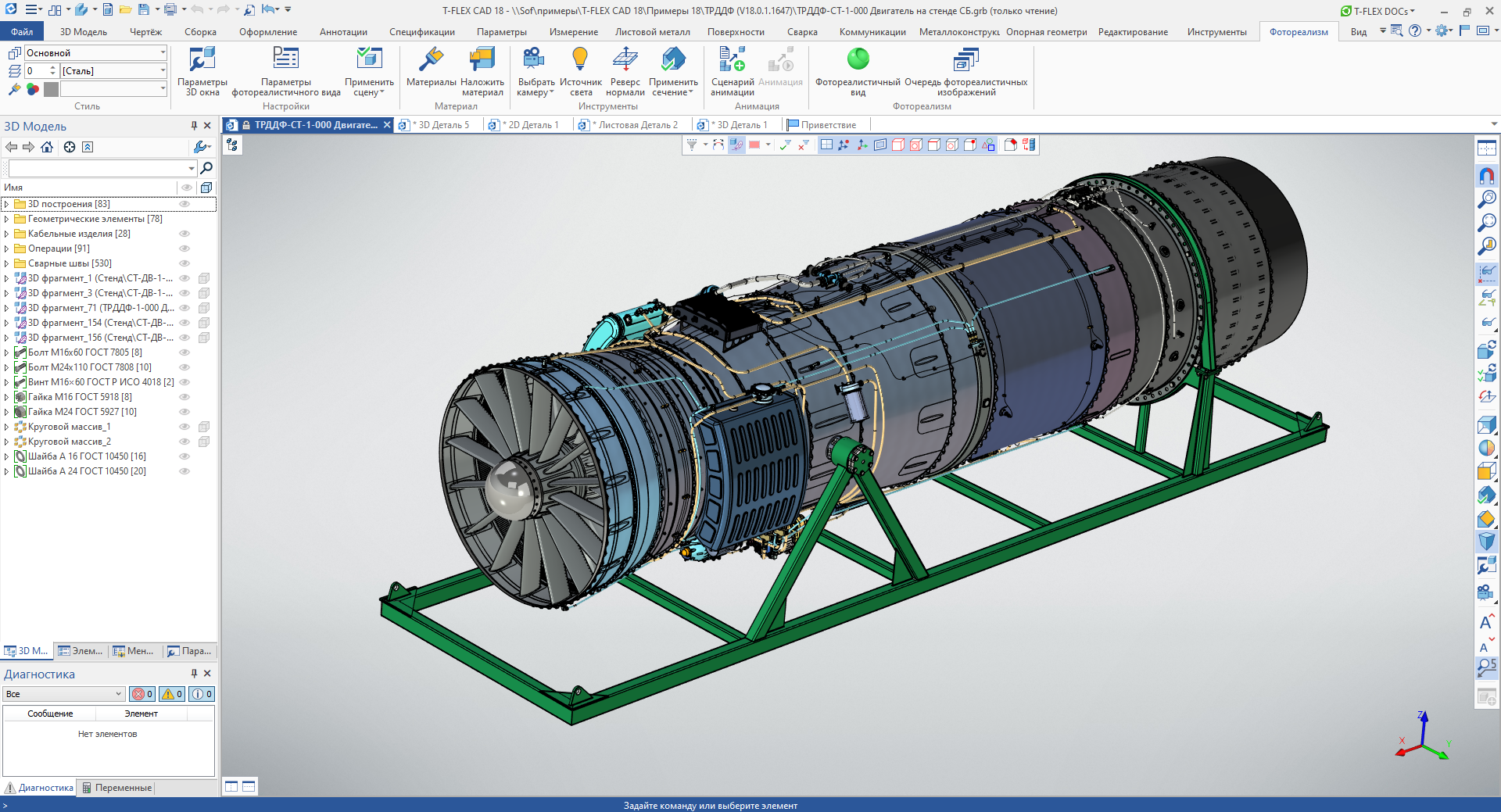The height and width of the screenshot is (812, 1501).
Task: Click the errors count filter button
Action: (x=142, y=694)
